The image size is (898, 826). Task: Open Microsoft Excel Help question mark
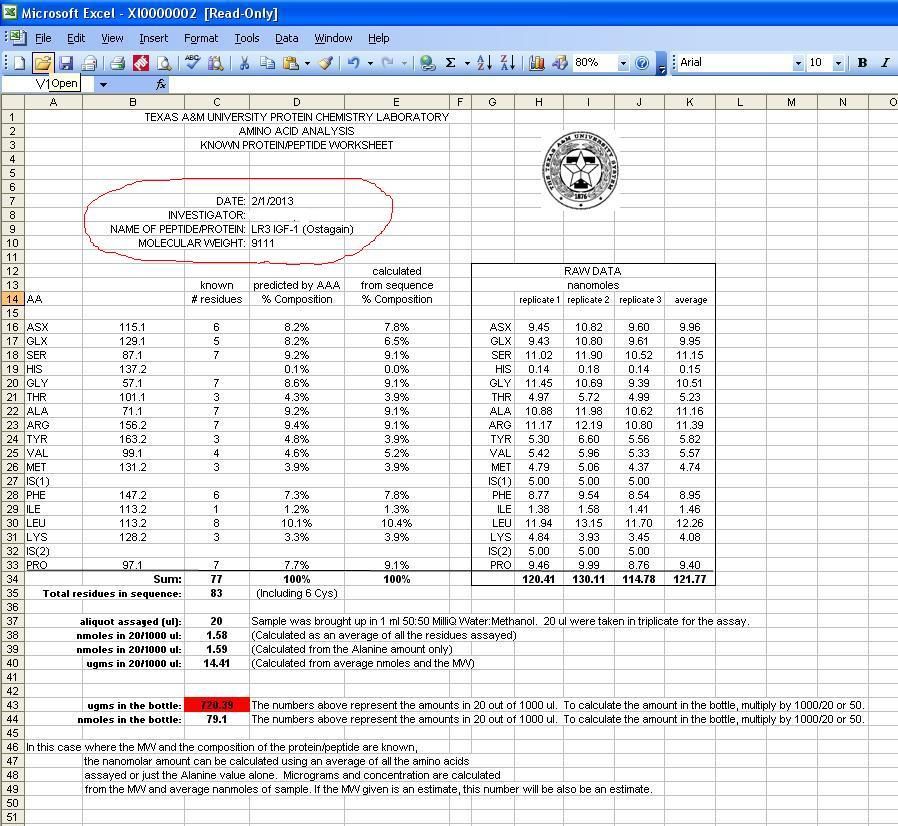642,62
